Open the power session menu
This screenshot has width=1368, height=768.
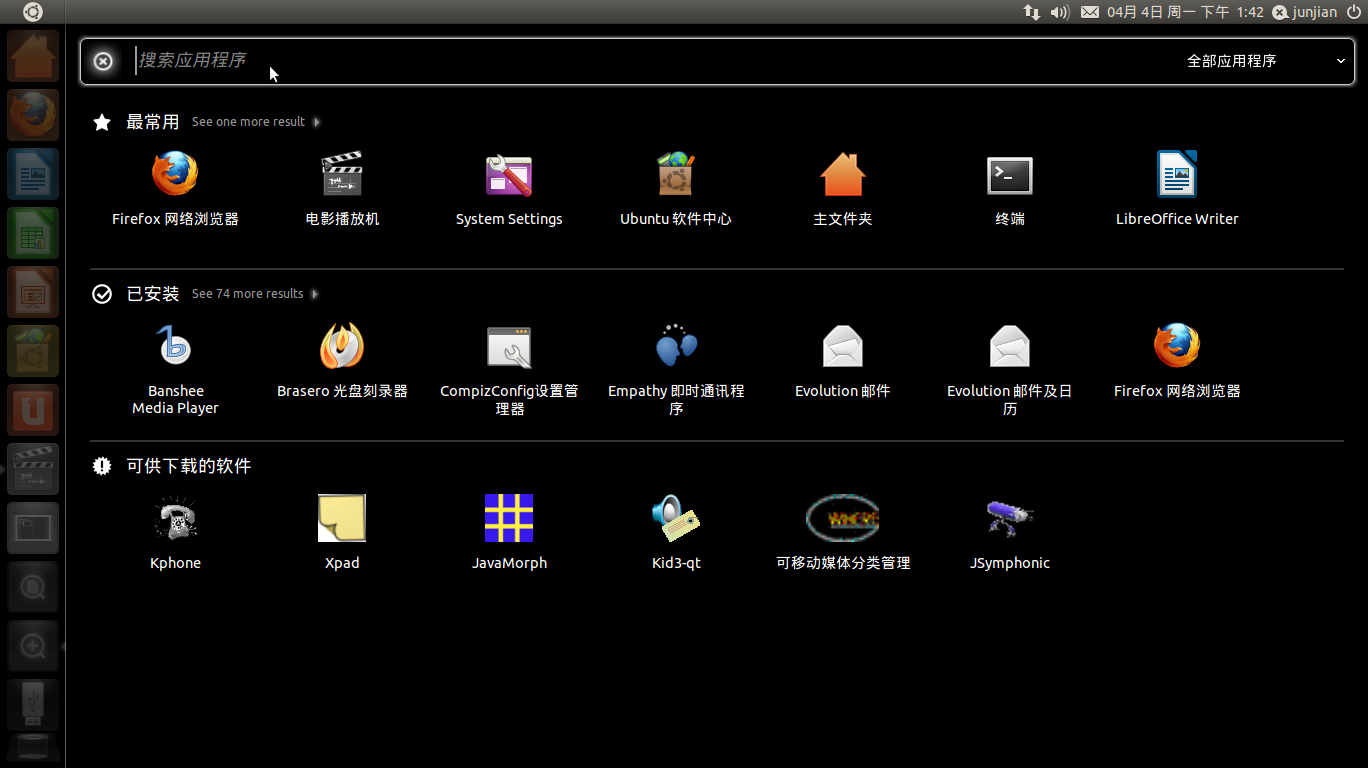tap(1354, 12)
